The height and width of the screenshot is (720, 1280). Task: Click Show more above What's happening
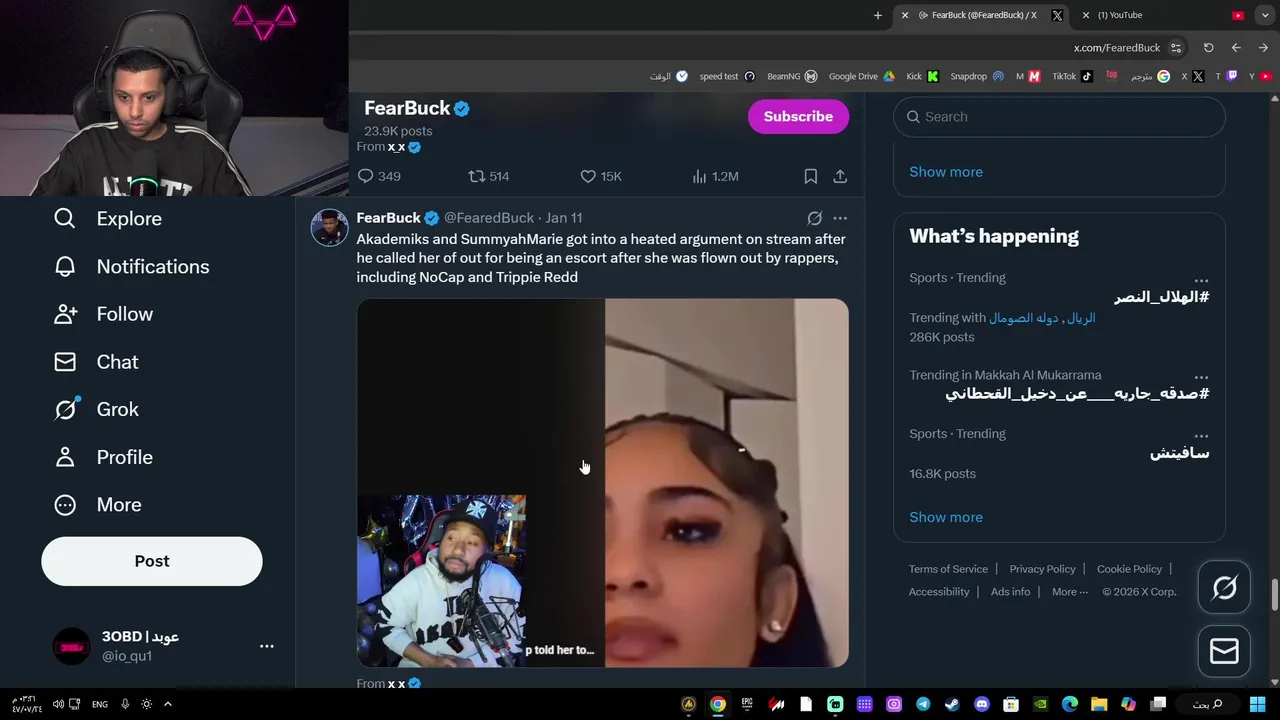click(946, 172)
